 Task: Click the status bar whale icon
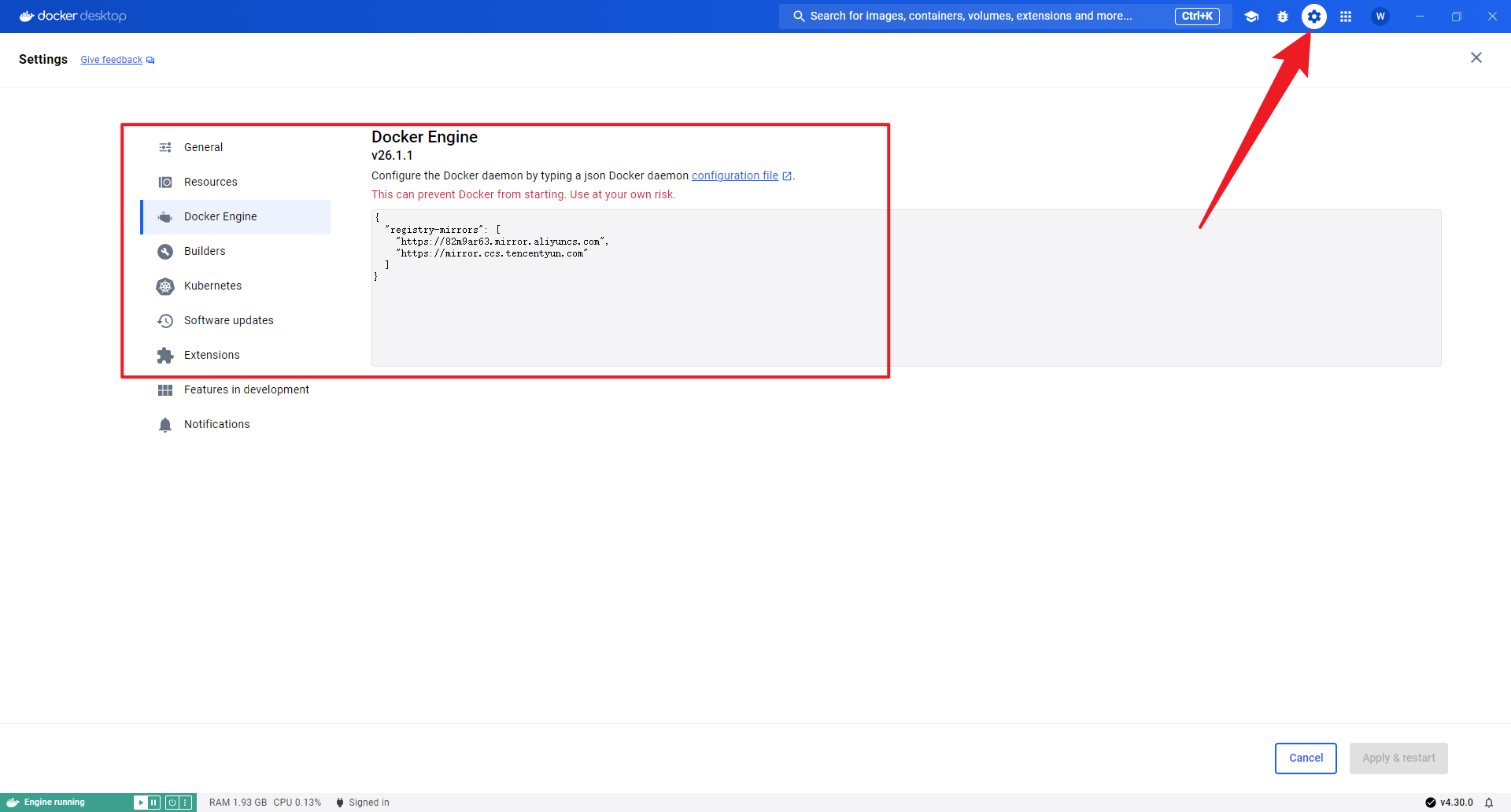tap(13, 803)
